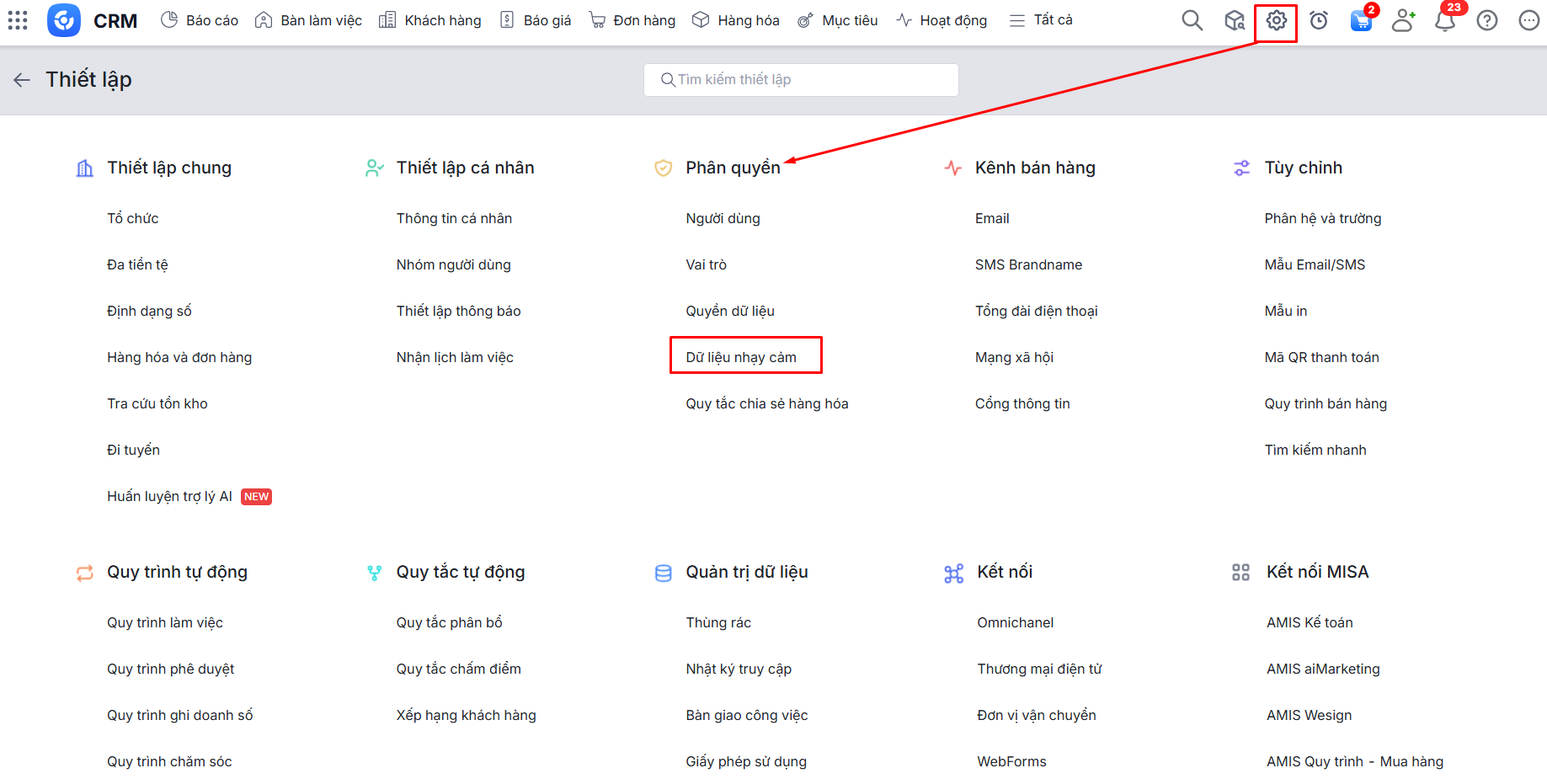Open the shopping cart with badge 2
This screenshot has height=784, width=1547.
click(x=1360, y=21)
